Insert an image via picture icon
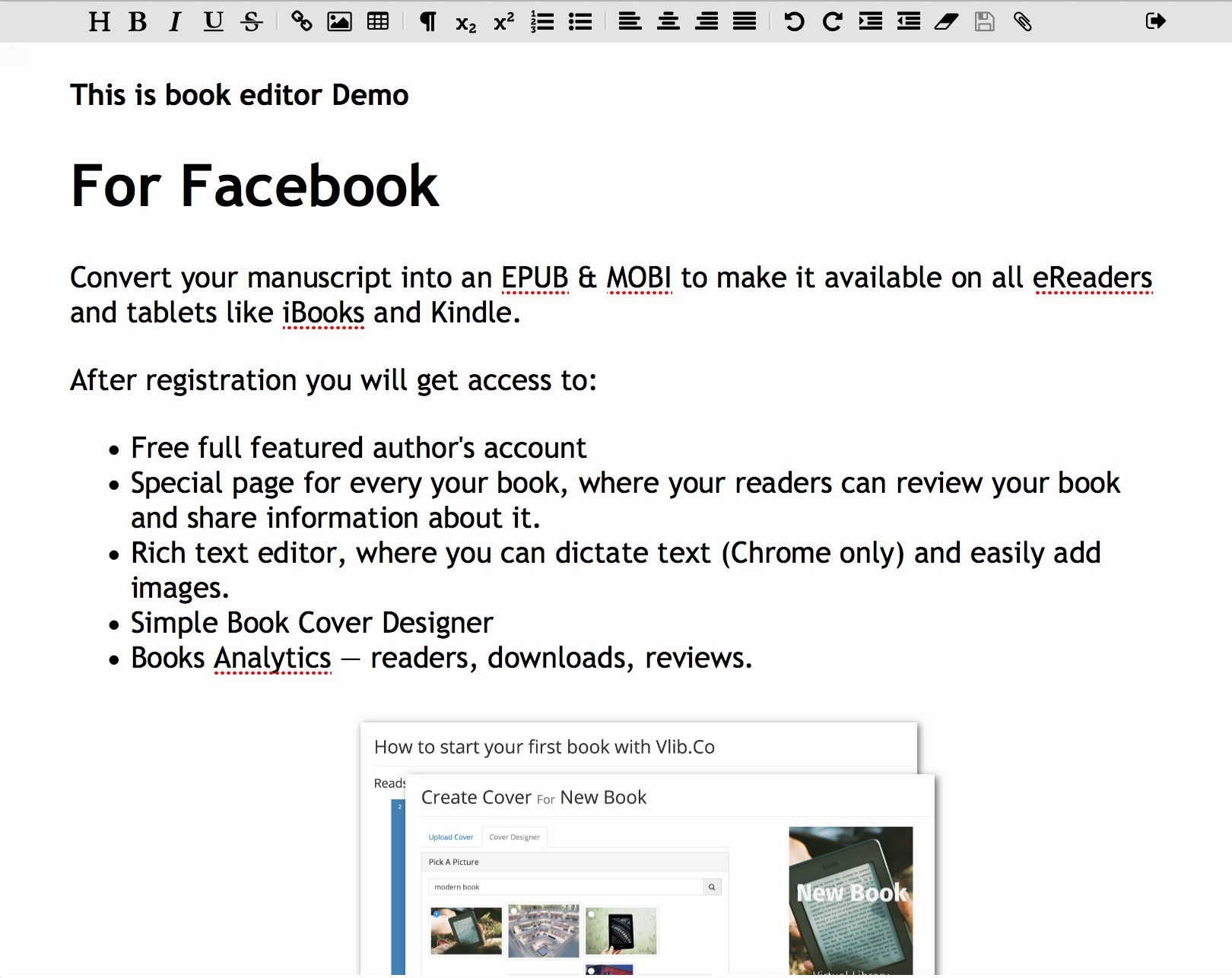This screenshot has height=978, width=1232. coord(339,21)
